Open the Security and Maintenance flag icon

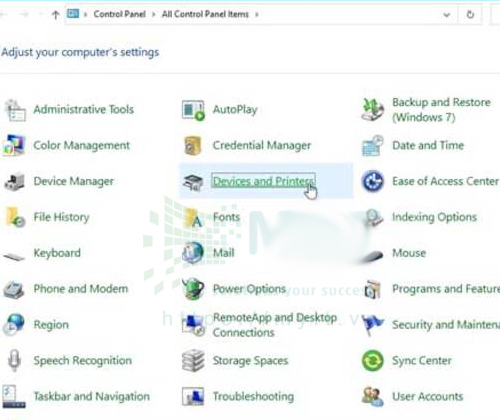click(x=372, y=325)
